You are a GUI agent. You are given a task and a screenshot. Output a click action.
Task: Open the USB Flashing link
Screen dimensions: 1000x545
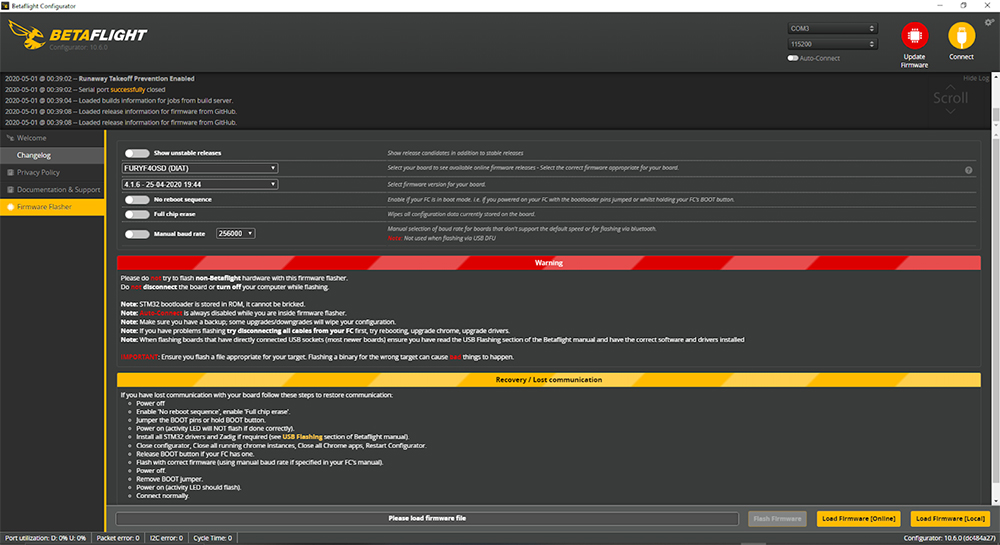point(302,437)
